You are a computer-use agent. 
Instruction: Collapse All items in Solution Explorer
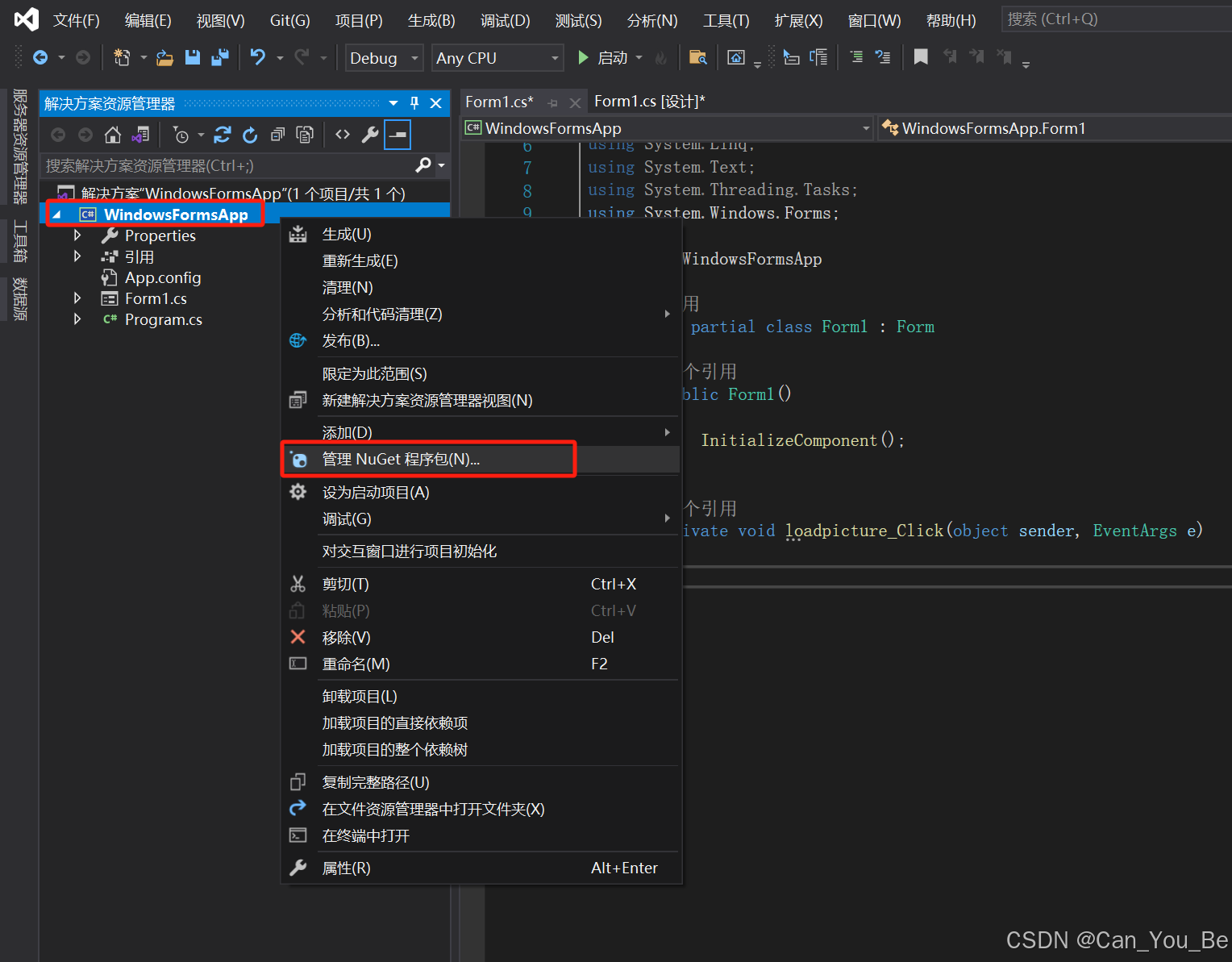(277, 135)
